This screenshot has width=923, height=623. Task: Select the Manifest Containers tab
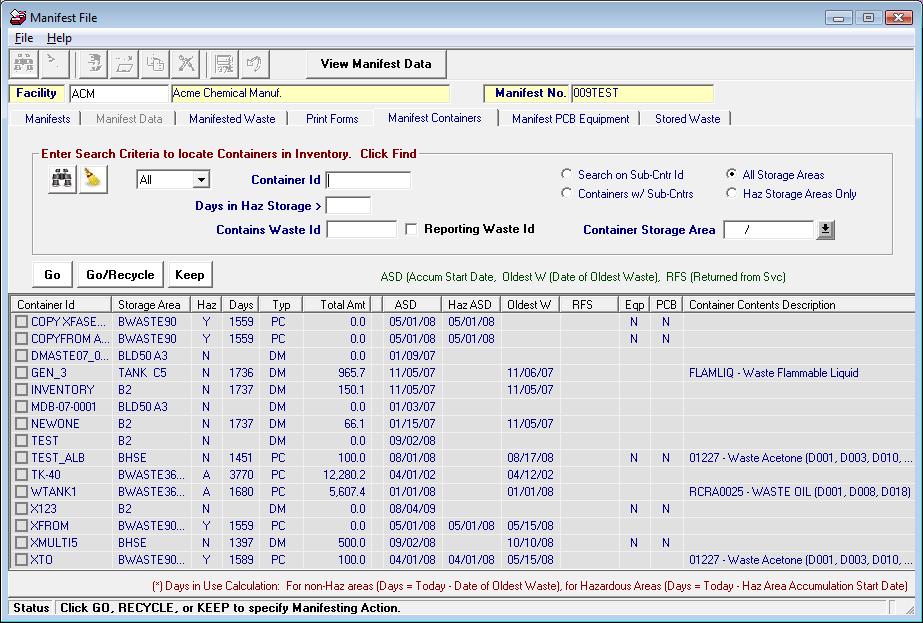pyautogui.click(x=434, y=118)
